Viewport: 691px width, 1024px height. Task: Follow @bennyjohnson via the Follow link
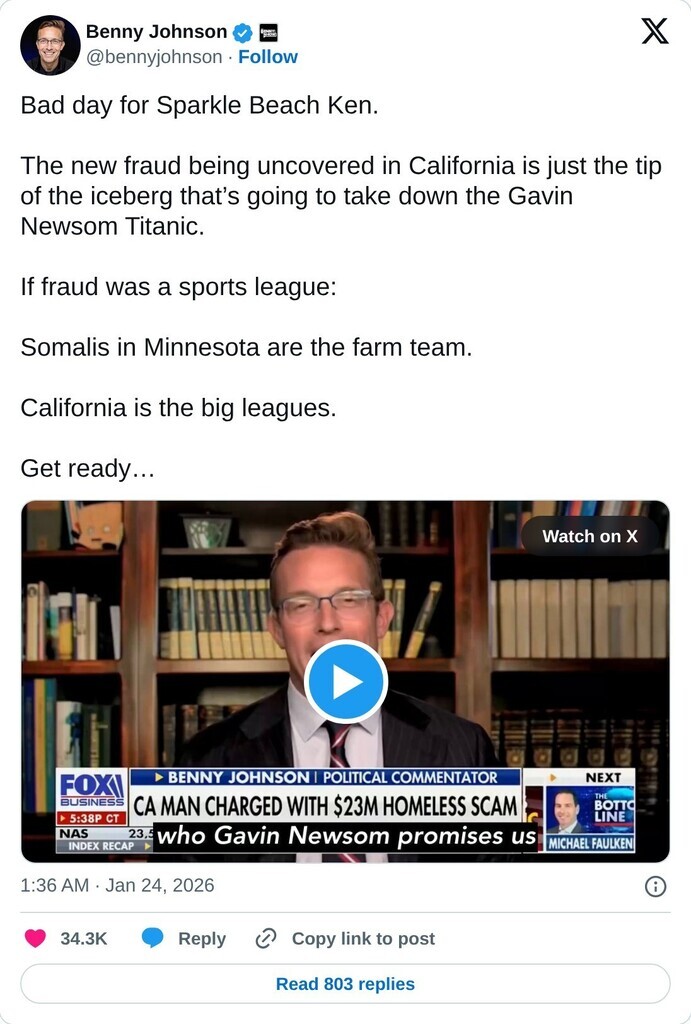(268, 57)
